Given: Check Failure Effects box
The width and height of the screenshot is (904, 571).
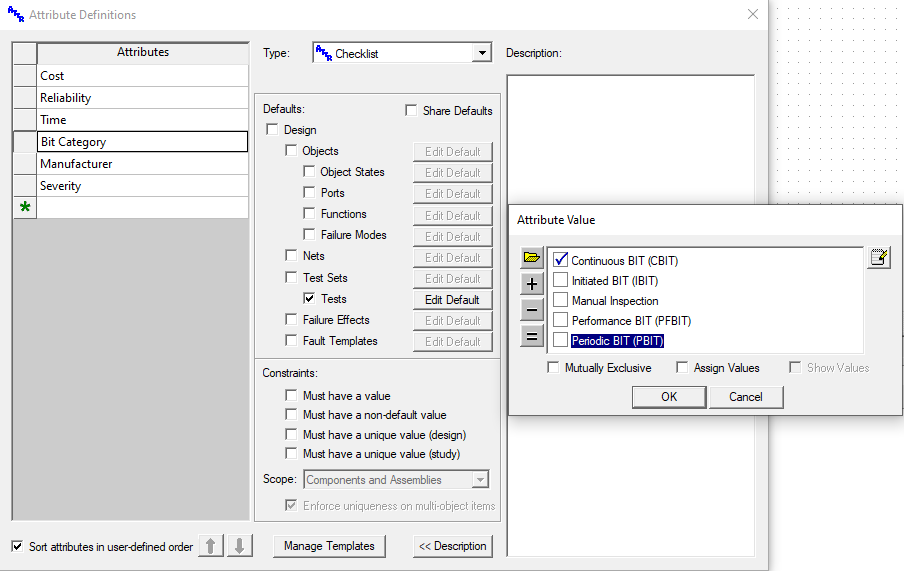Looking at the screenshot, I should coord(291,319).
